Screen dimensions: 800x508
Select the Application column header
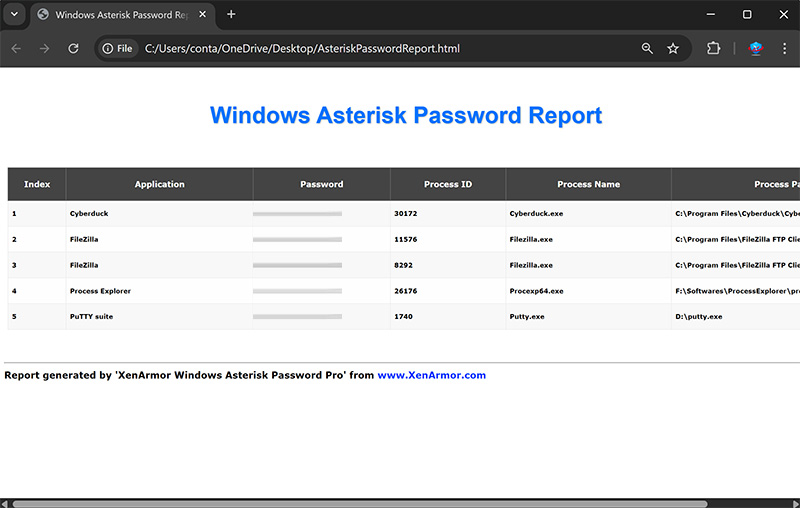click(x=159, y=184)
